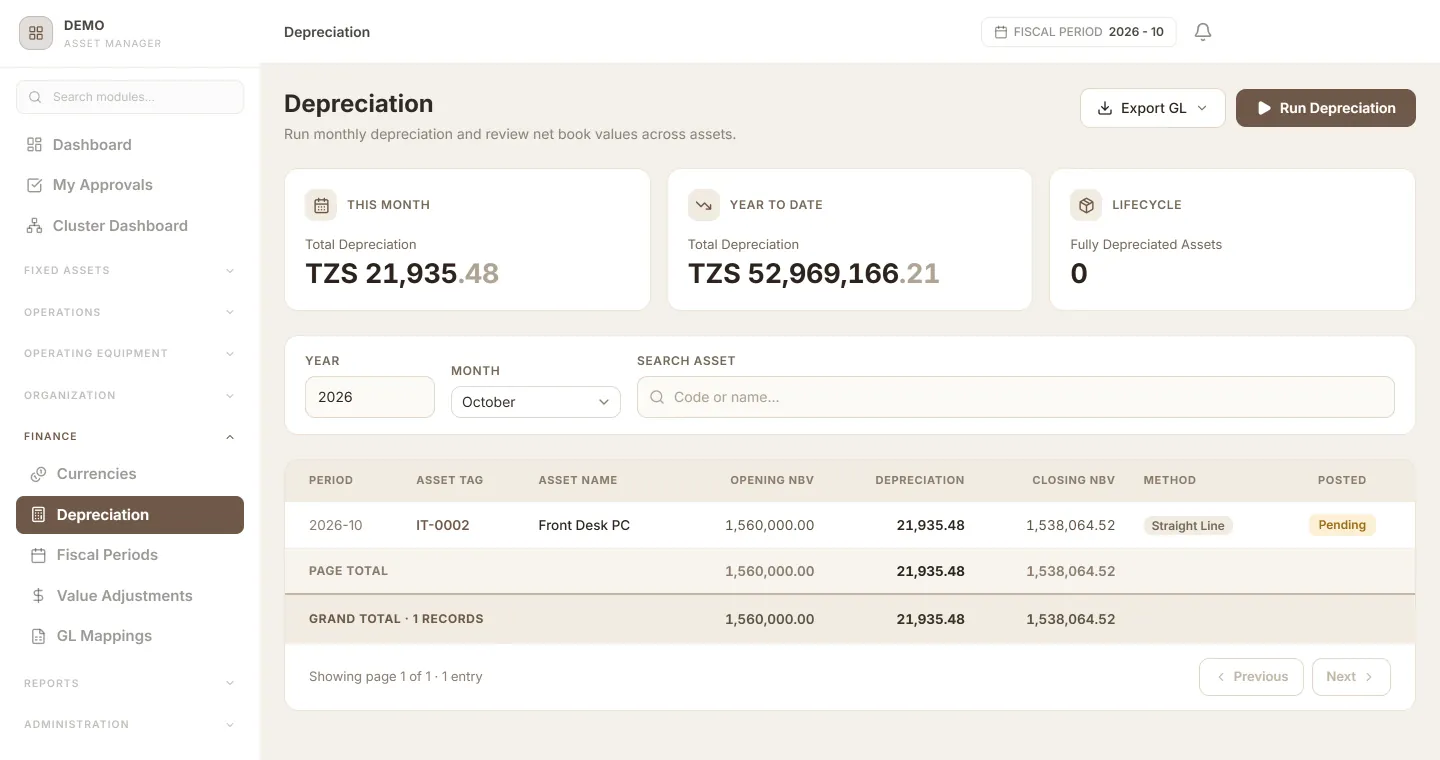Image resolution: width=1440 pixels, height=760 pixels.
Task: Collapse the Finance section
Action: 130,436
